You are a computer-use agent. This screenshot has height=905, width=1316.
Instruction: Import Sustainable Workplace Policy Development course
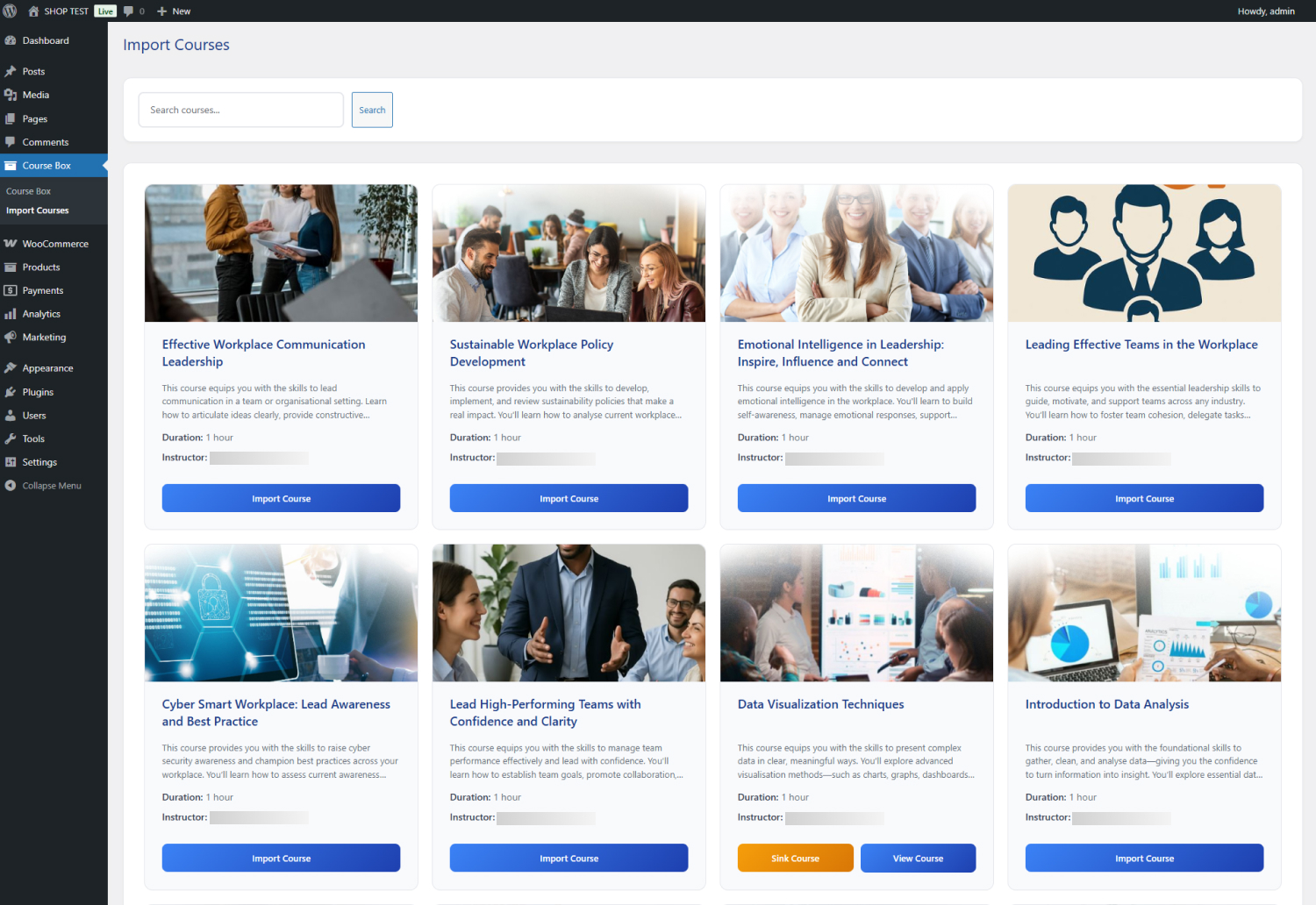569,498
